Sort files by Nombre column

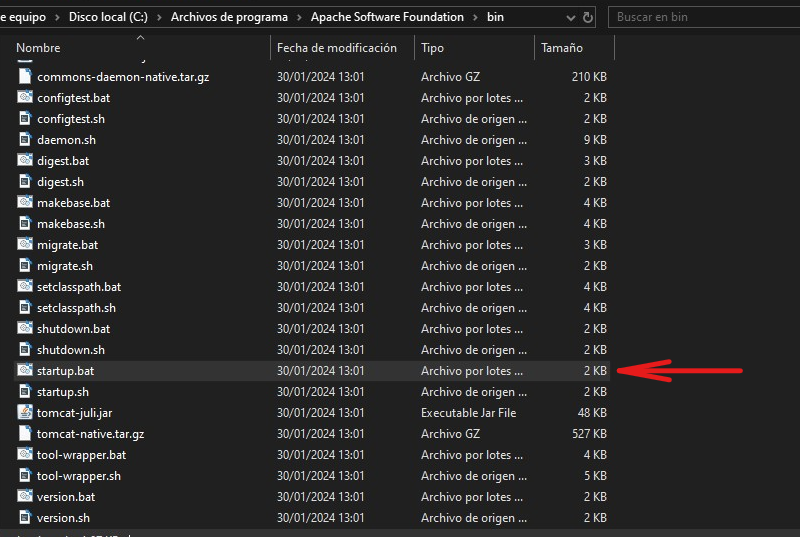[x=39, y=48]
